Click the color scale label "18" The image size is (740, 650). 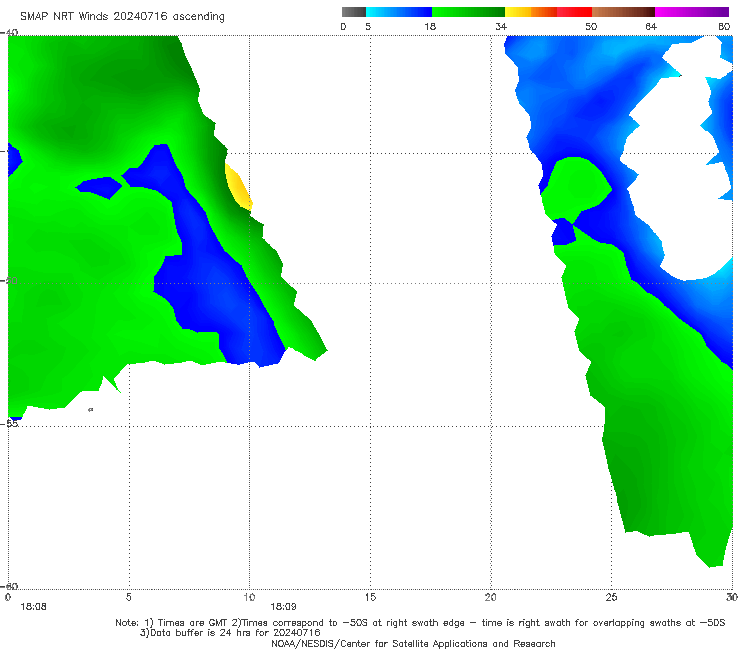pos(430,27)
